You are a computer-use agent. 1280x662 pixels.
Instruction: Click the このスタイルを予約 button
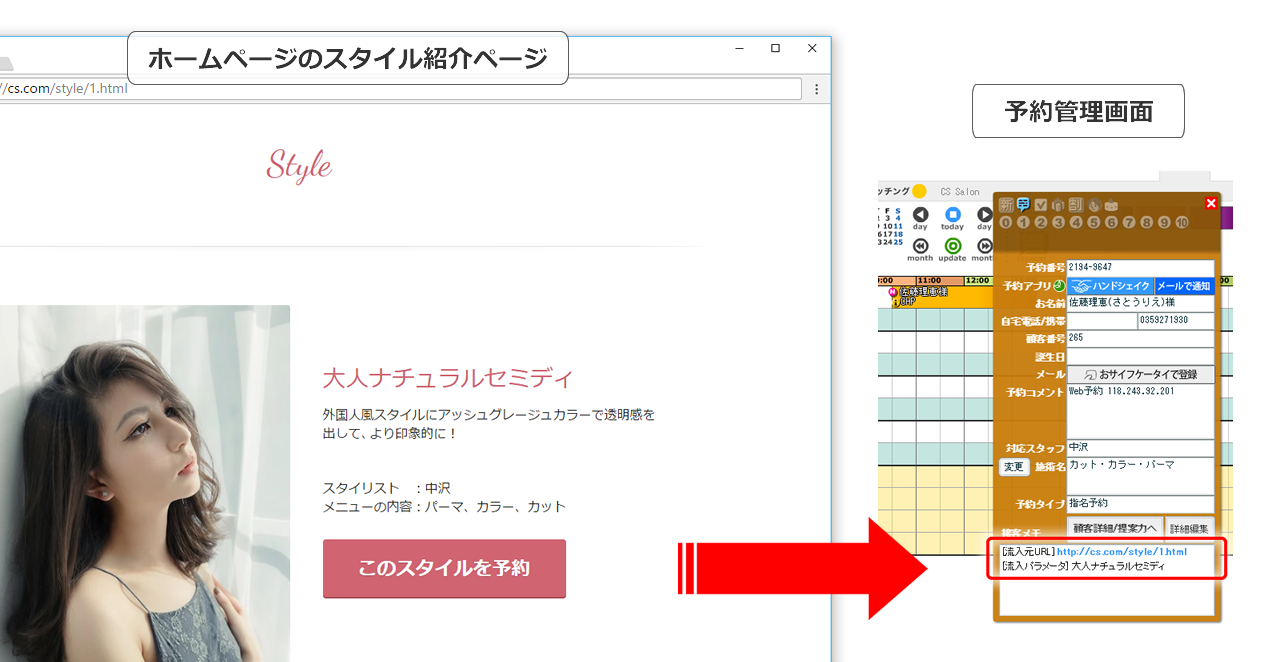444,569
